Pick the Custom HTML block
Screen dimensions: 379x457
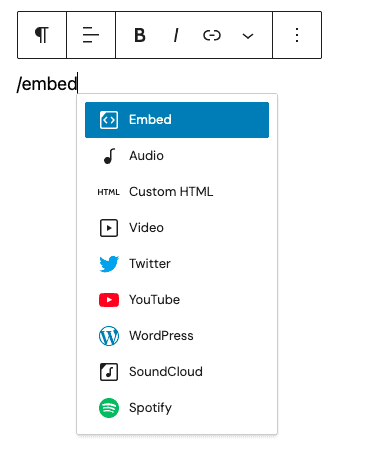click(x=177, y=192)
